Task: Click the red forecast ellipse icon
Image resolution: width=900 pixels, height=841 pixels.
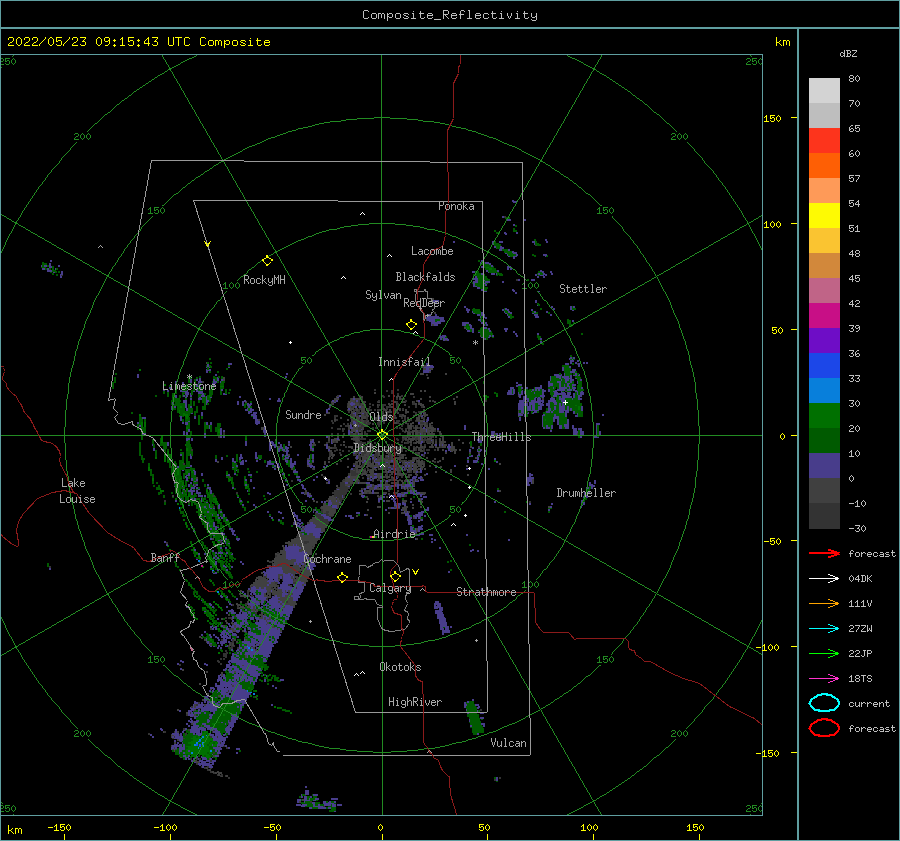Action: coord(824,728)
